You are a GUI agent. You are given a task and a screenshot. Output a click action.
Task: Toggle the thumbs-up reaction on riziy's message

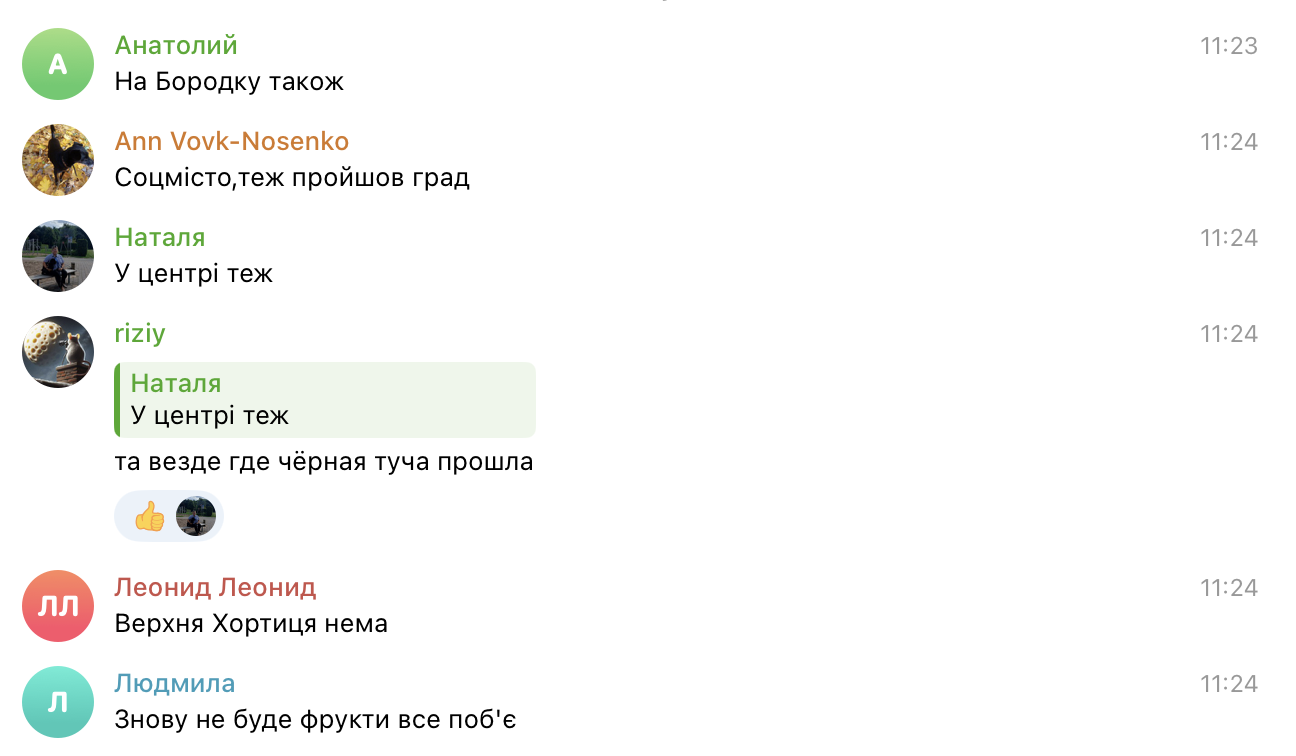pyautogui.click(x=150, y=517)
